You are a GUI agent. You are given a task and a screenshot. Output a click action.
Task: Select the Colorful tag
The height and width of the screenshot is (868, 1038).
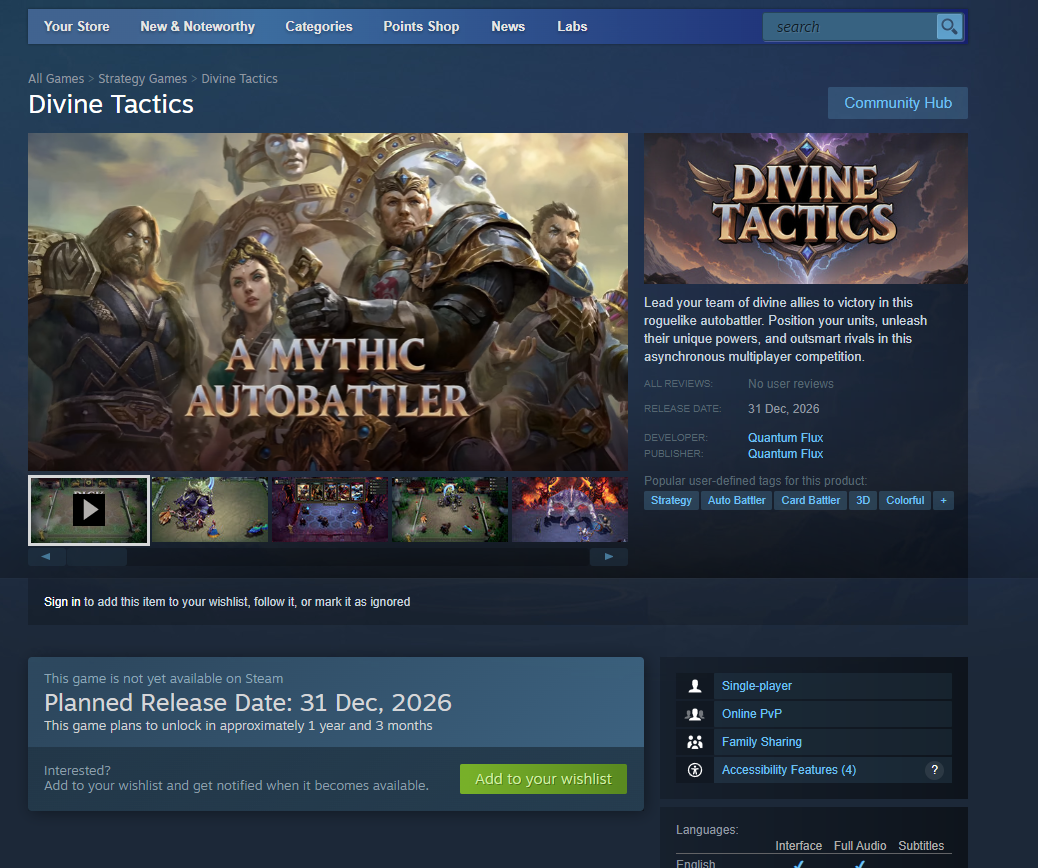[x=905, y=501]
